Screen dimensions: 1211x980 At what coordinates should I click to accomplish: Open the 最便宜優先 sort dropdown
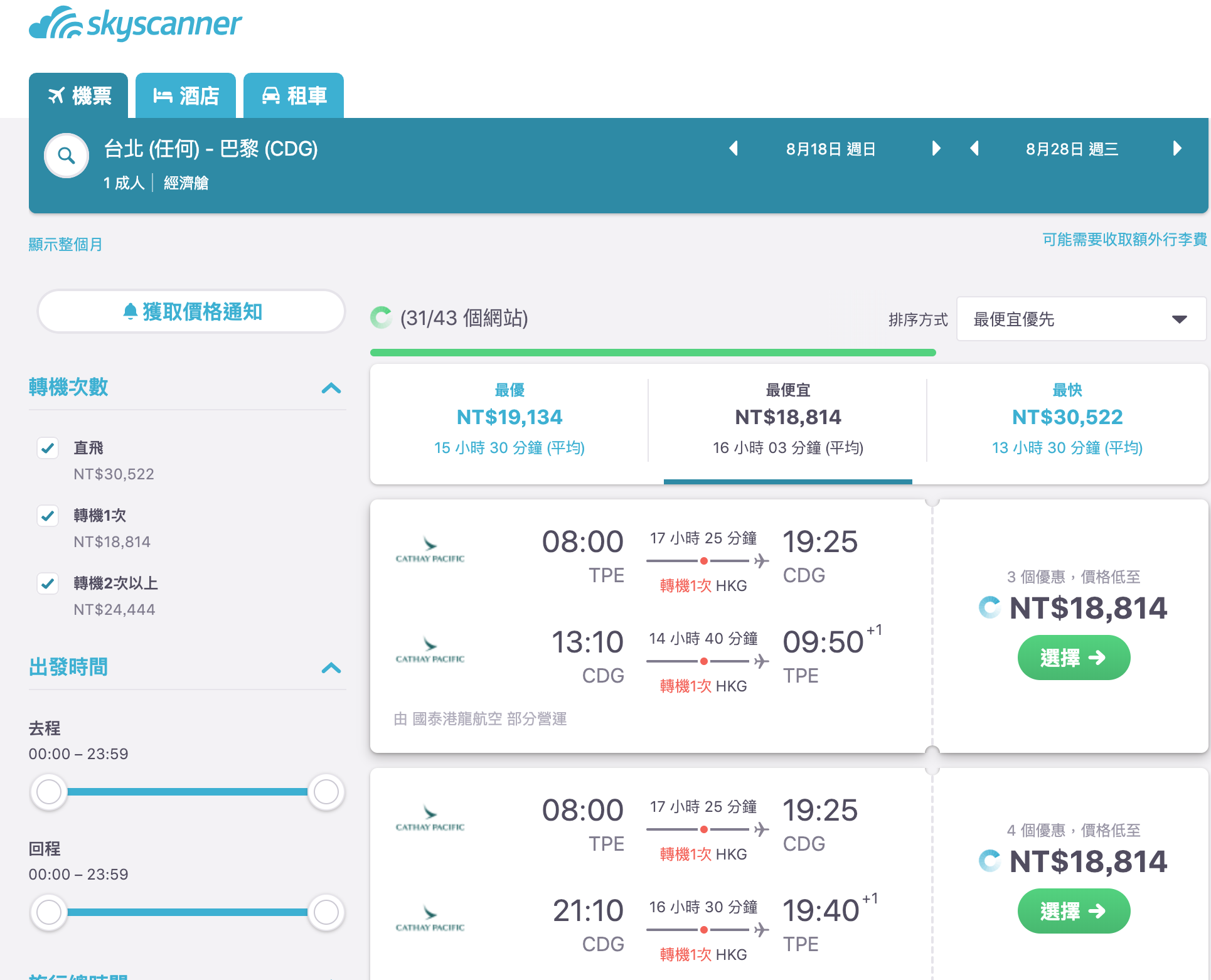[x=1080, y=319]
